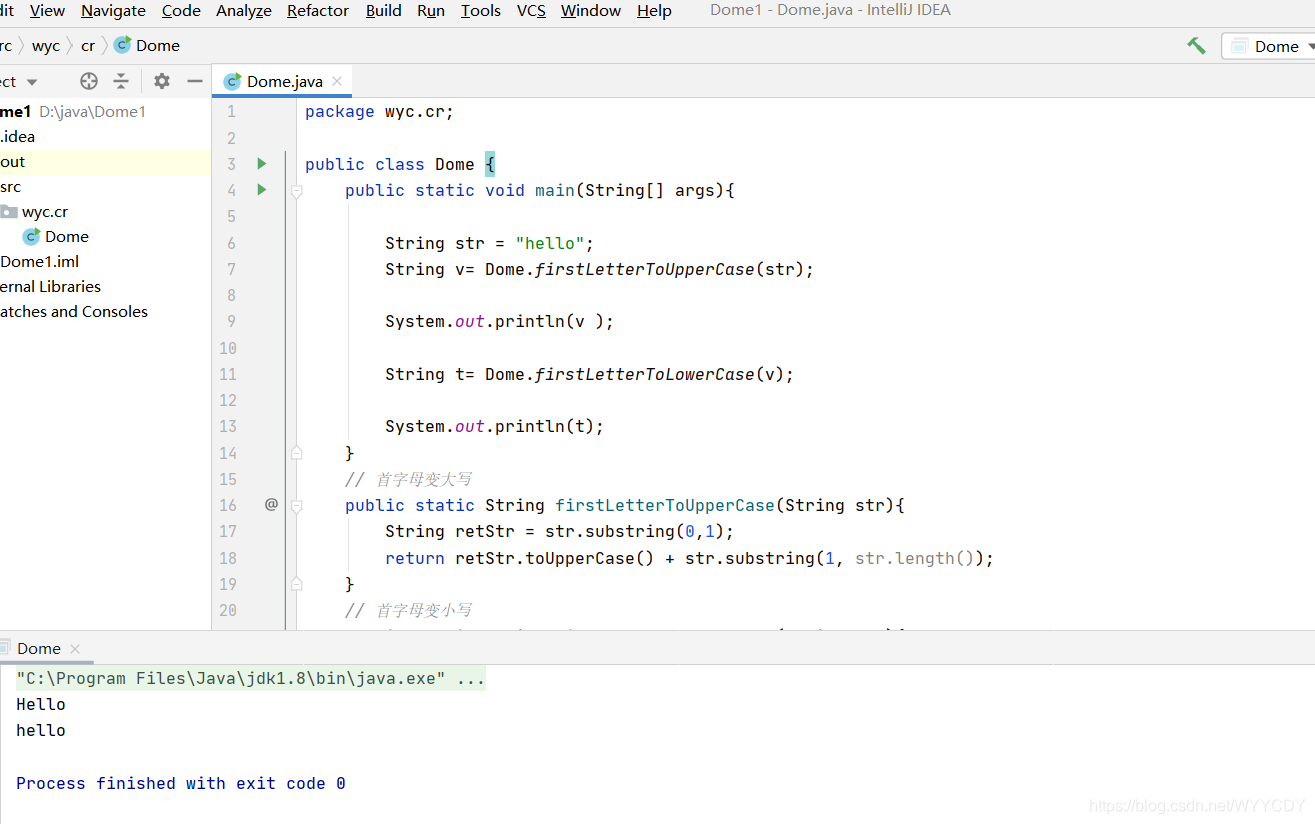Image resolution: width=1315 pixels, height=824 pixels.
Task: Click package wyc.cr; declaration line
Action: [x=380, y=112]
